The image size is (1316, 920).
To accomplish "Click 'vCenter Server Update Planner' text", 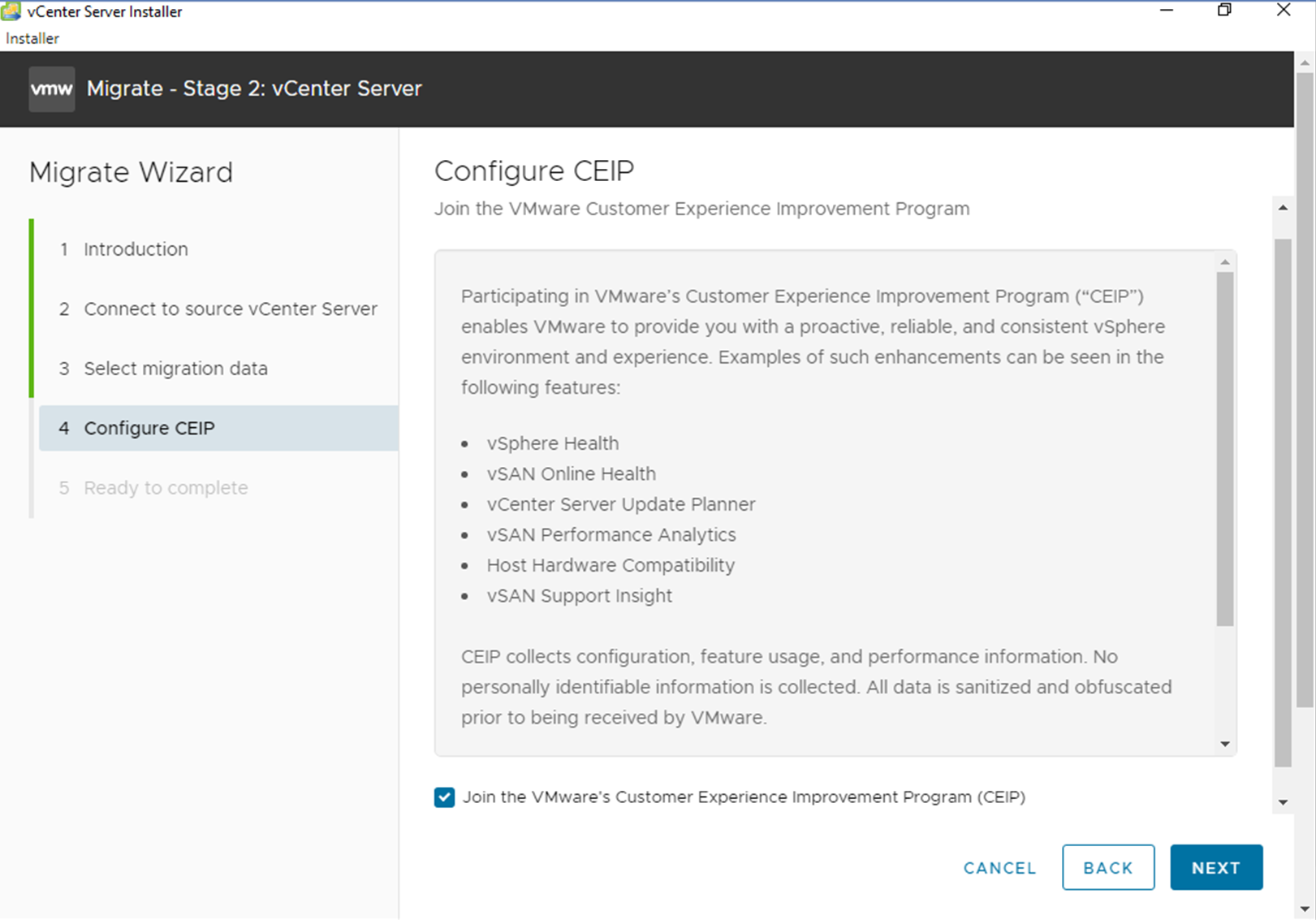I will tap(621, 504).
